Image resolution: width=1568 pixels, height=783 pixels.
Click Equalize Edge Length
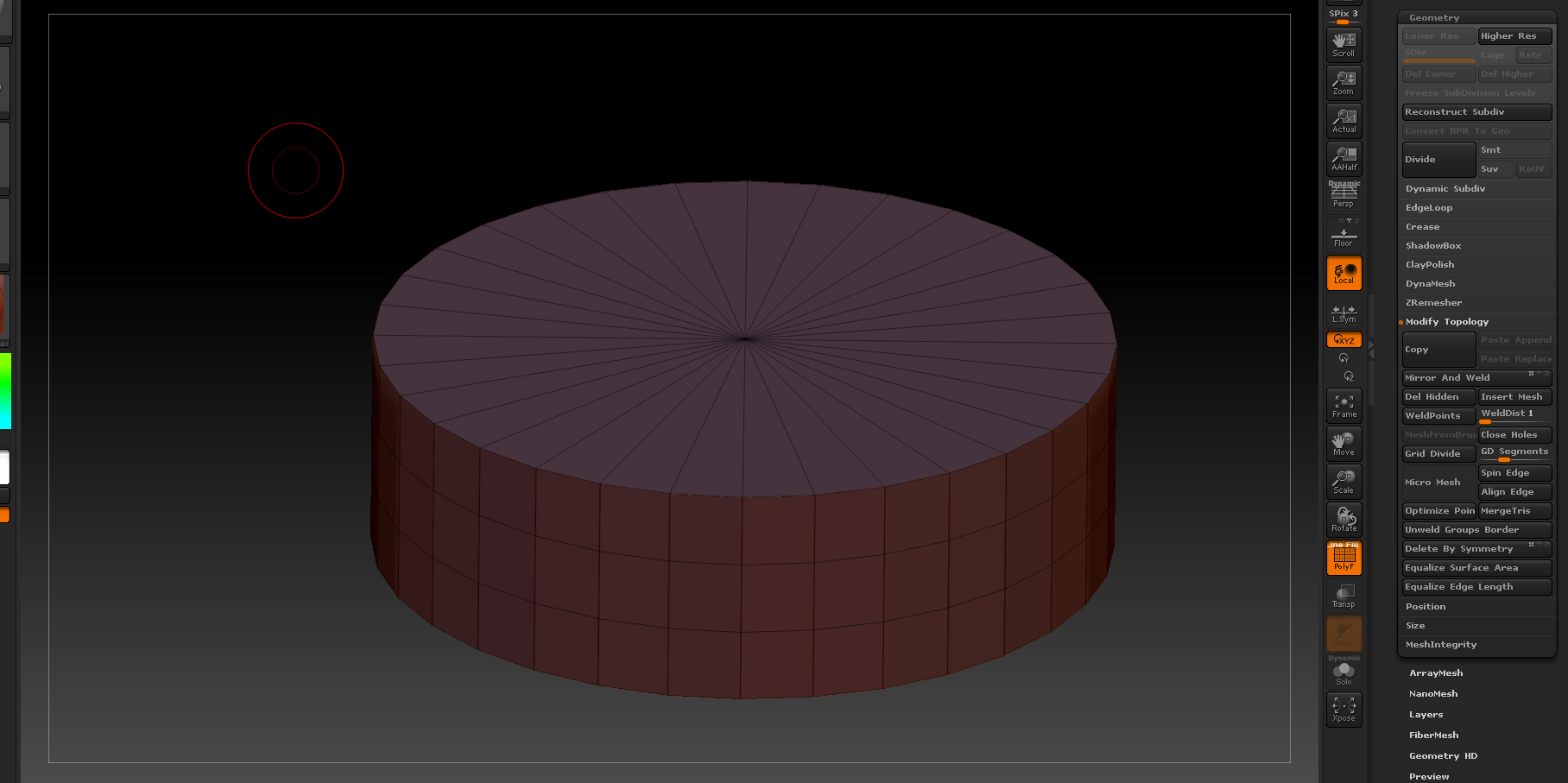1476,587
